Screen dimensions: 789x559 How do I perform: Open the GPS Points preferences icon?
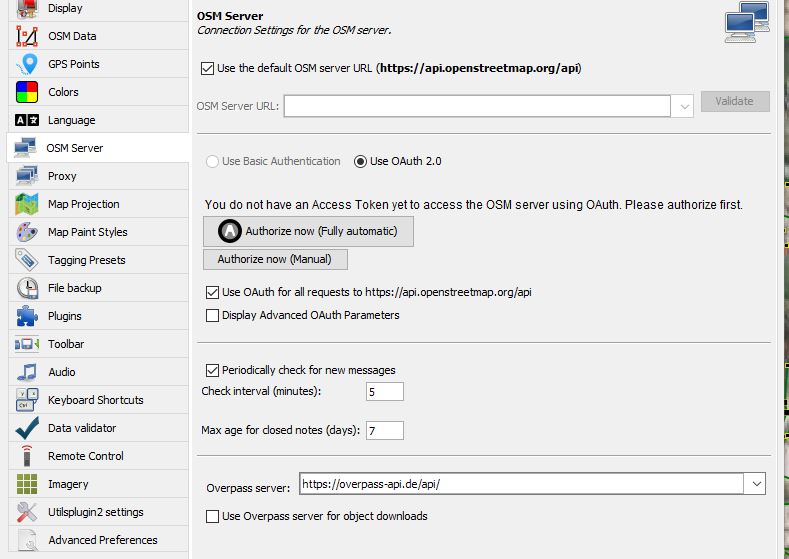pyautogui.click(x=27, y=64)
